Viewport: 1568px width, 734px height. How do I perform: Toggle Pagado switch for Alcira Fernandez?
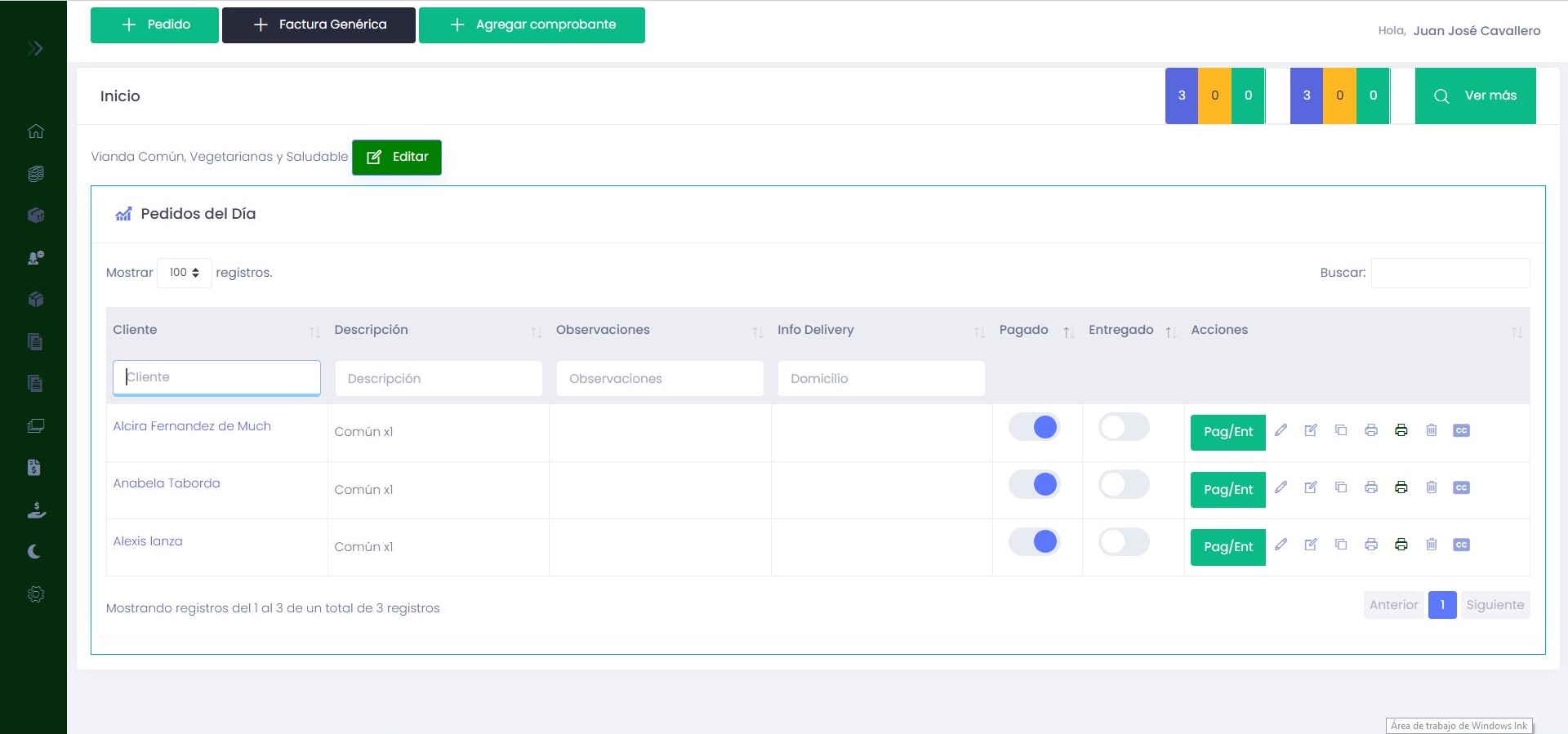click(x=1035, y=427)
